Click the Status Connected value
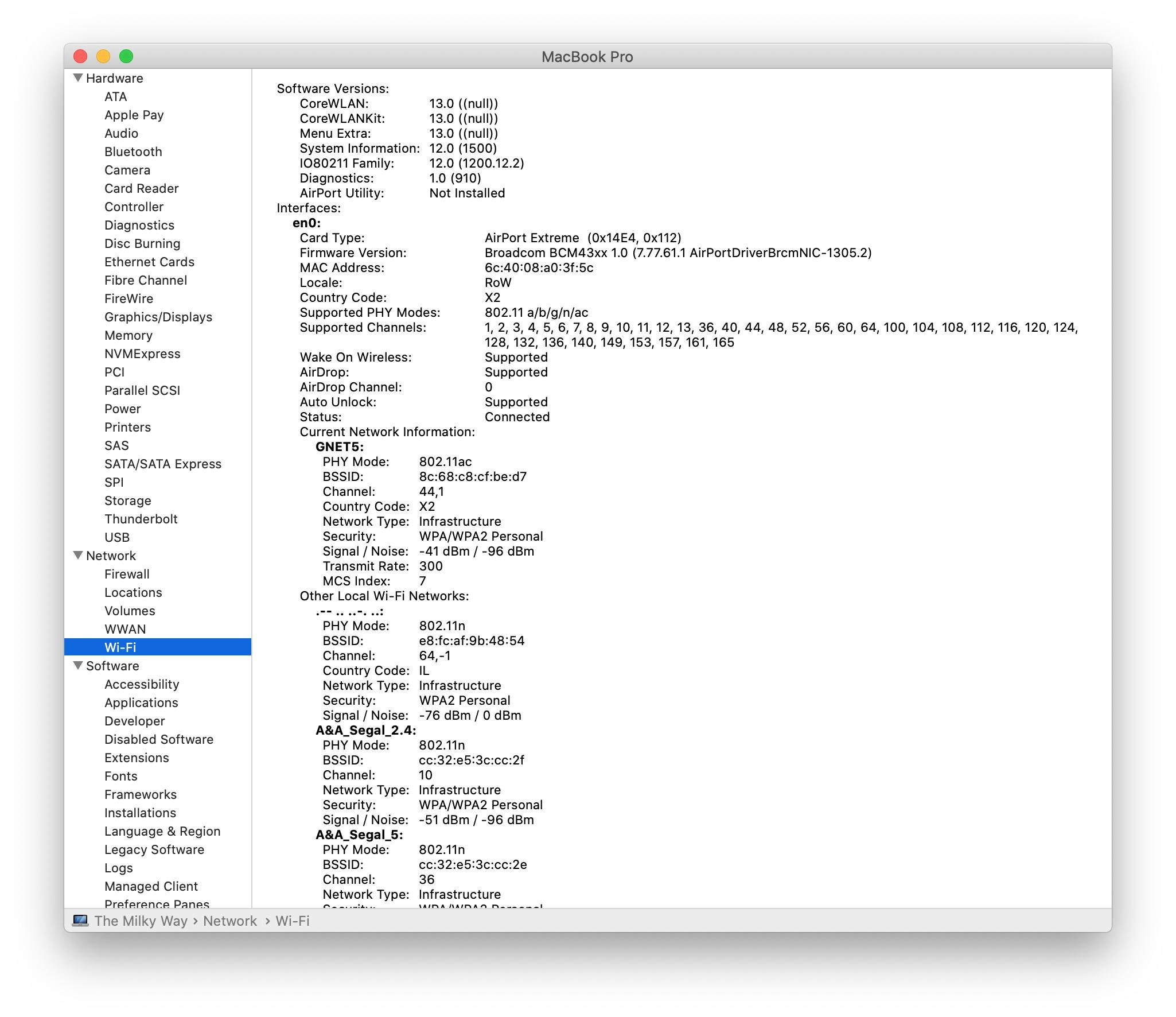 point(517,417)
